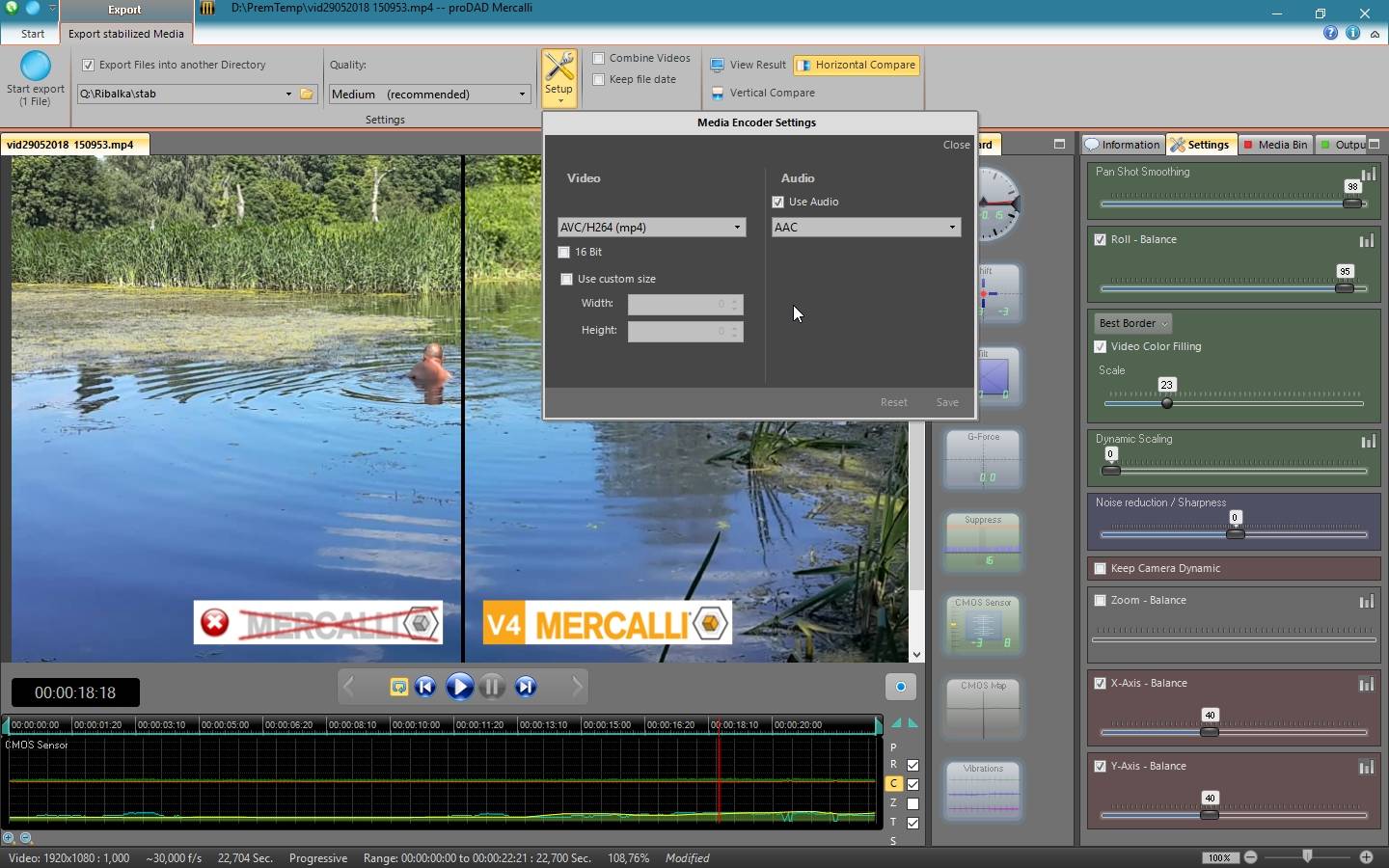Click the G-Force graph icon
The height and width of the screenshot is (868, 1389).
(982, 458)
